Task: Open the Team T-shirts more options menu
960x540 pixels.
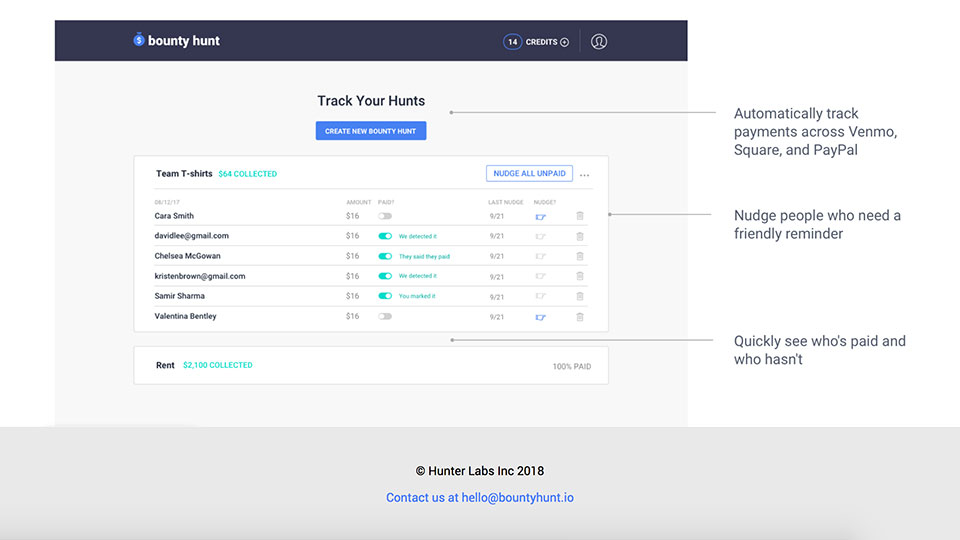Action: [x=585, y=175]
